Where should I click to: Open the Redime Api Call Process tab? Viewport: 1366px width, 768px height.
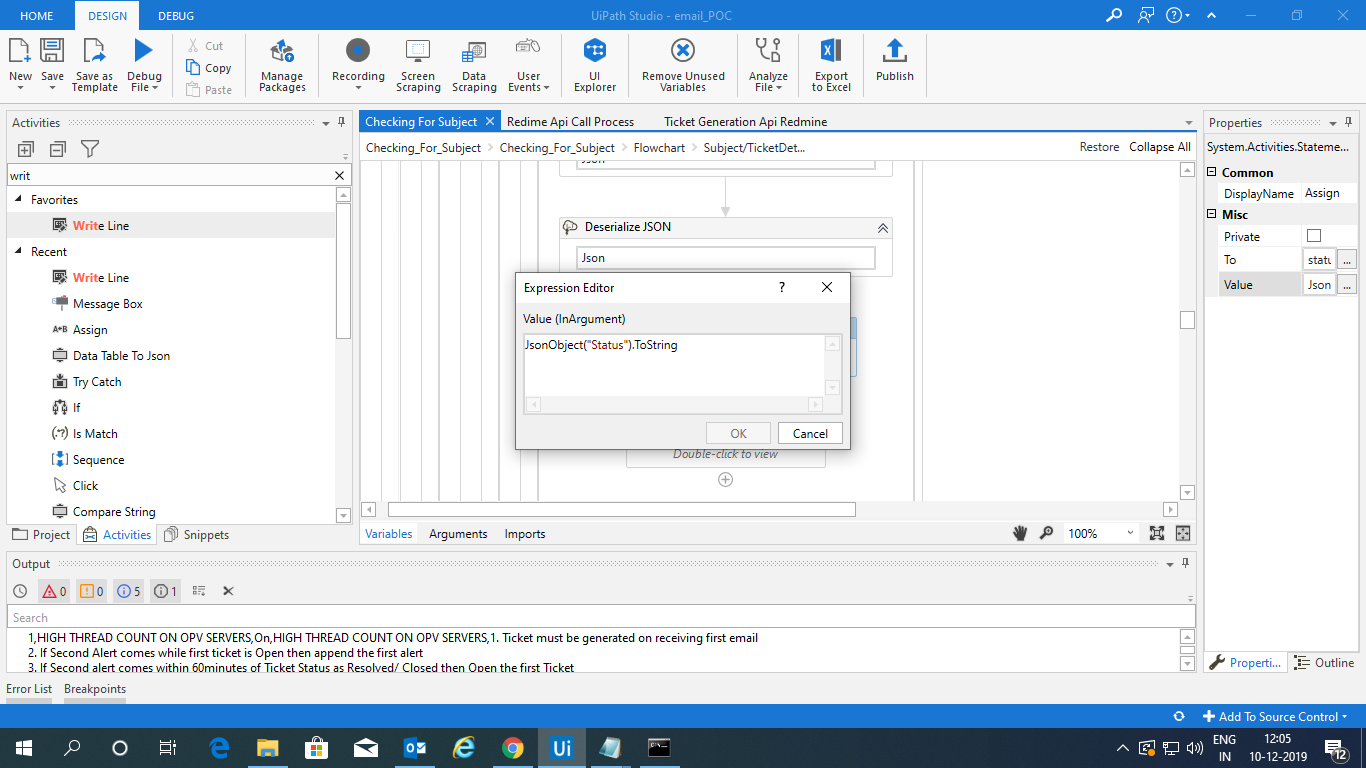[x=570, y=122]
